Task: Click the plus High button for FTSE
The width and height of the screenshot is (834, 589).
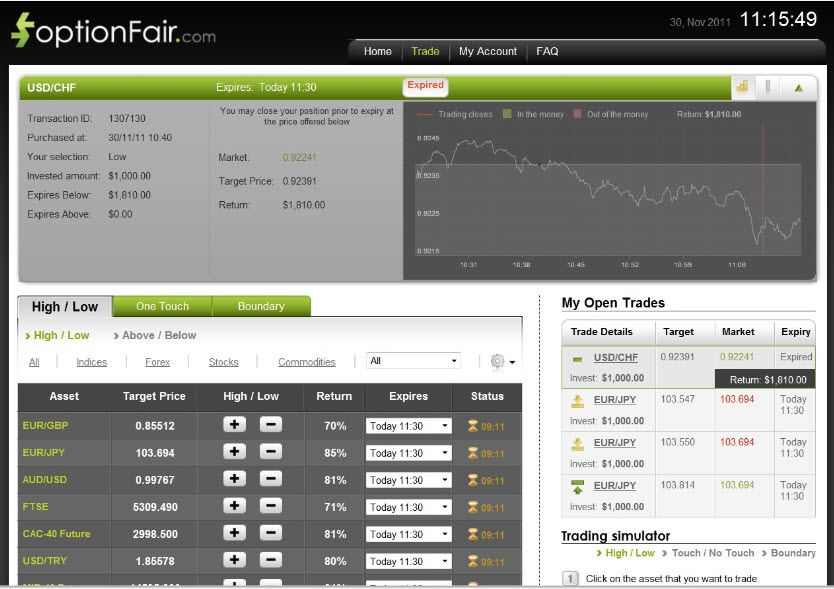Action: point(235,505)
